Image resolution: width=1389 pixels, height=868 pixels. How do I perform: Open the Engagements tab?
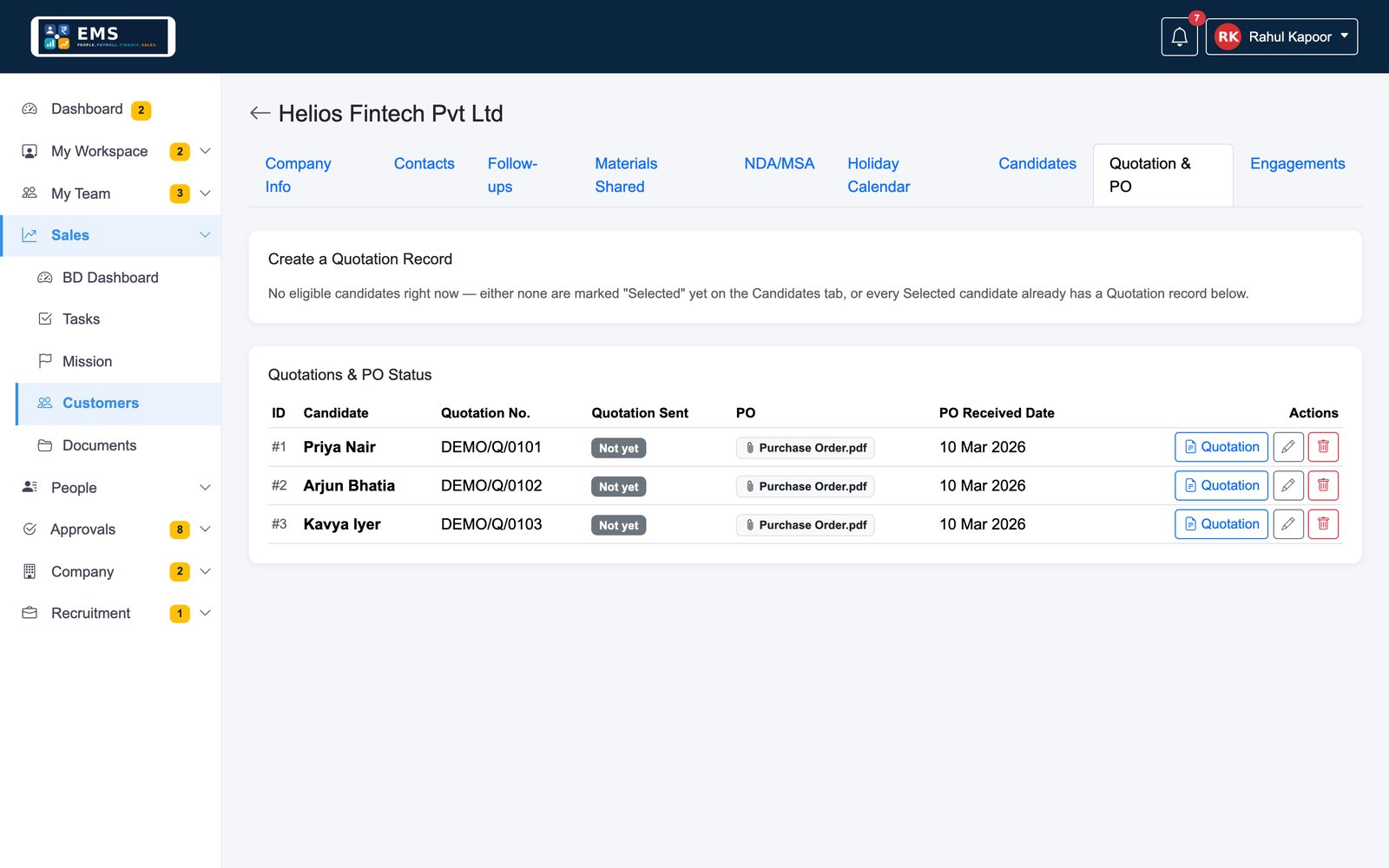coord(1298,164)
